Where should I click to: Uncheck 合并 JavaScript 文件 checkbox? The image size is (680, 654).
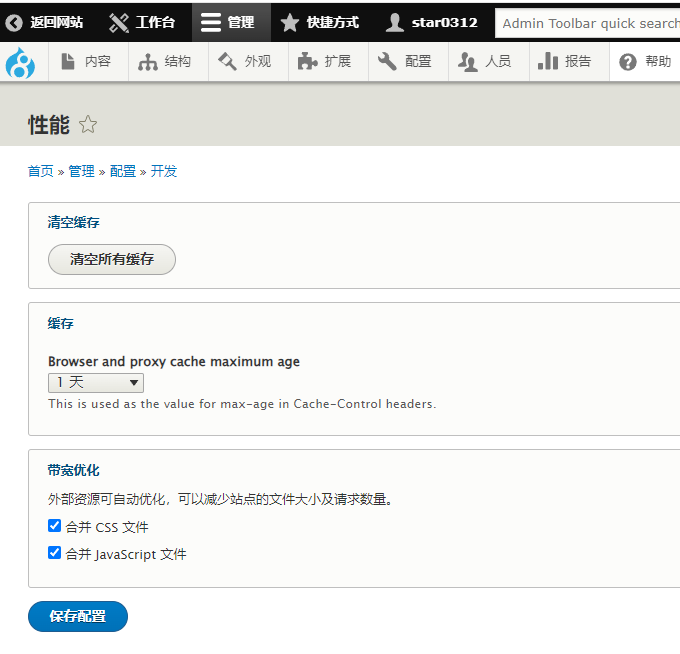[x=54, y=553]
